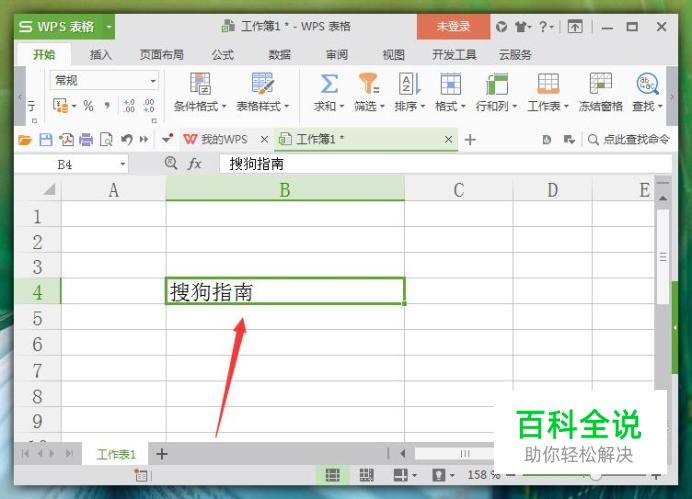This screenshot has height=499, width=692.
Task: Select row 7 header
Action: coord(38,370)
